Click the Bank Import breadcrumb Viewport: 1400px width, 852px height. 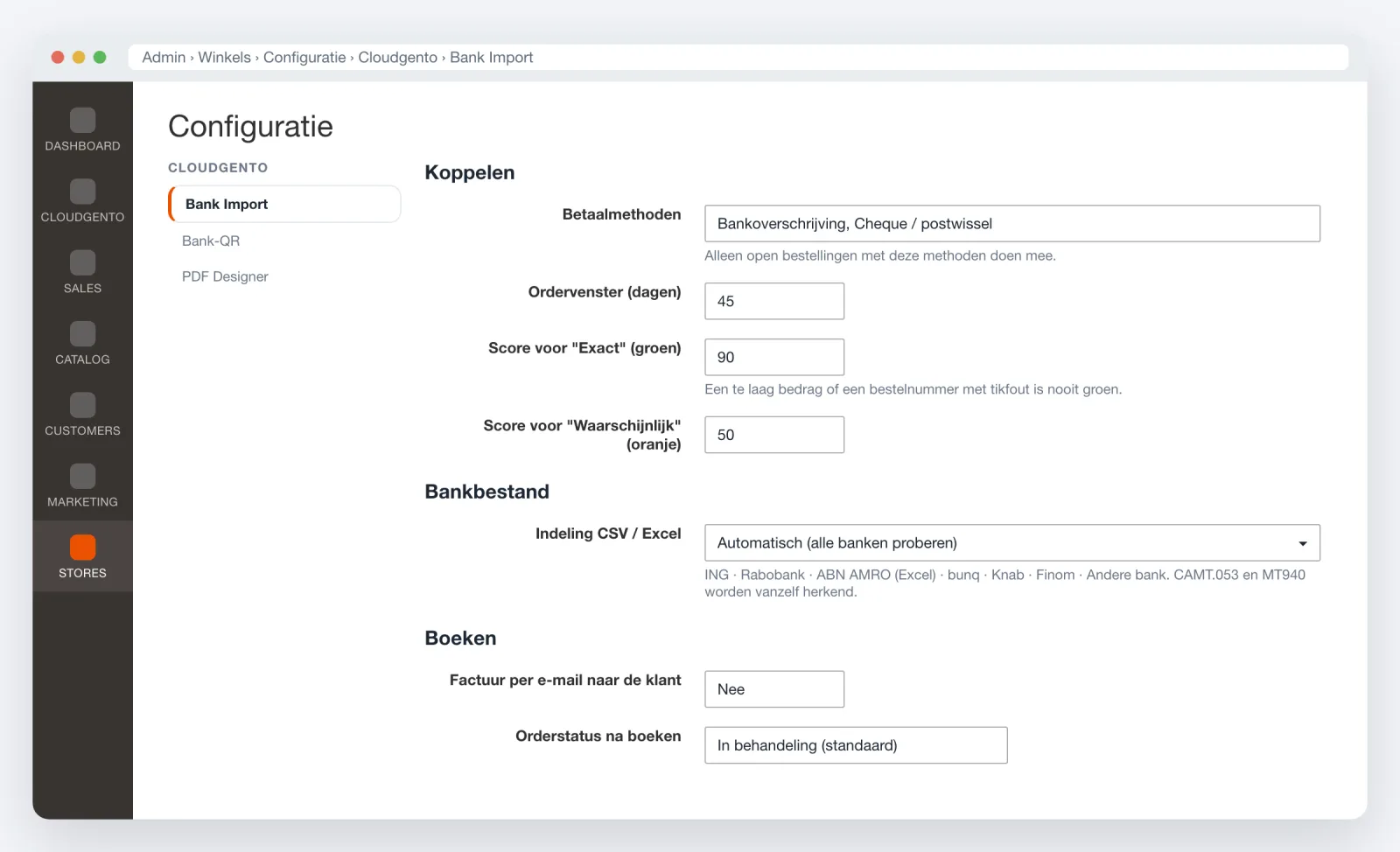click(x=491, y=57)
